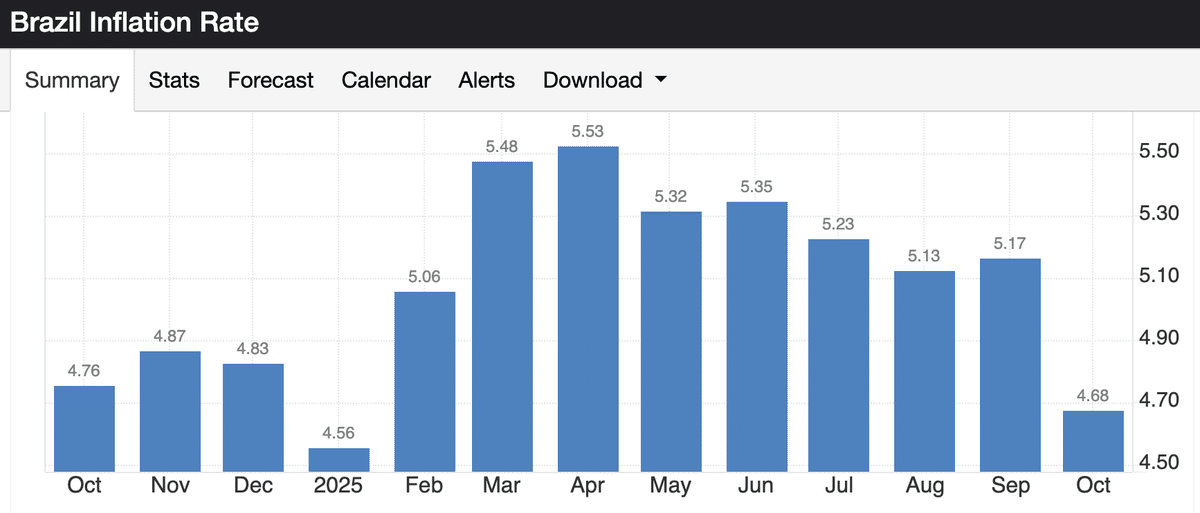Switch to the Stats tab

(x=174, y=80)
